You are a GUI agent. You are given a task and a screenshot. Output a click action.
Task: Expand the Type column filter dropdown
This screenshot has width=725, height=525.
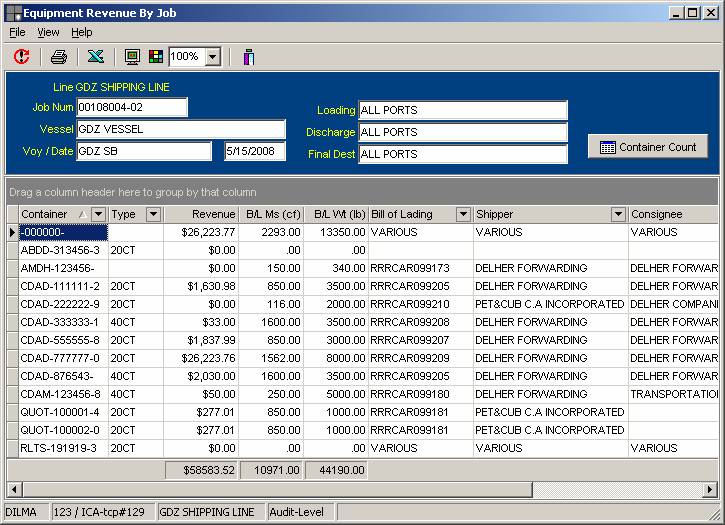[153, 214]
